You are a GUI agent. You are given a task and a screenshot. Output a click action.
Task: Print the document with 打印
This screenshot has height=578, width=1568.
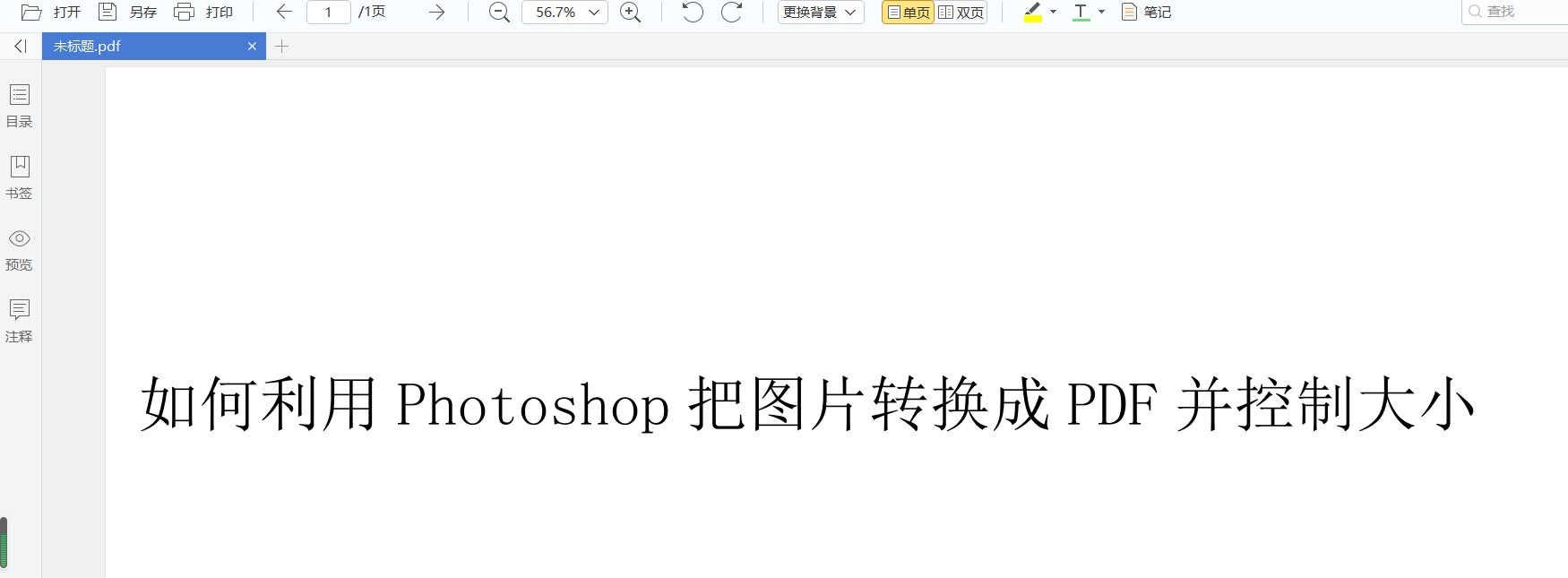click(x=203, y=12)
